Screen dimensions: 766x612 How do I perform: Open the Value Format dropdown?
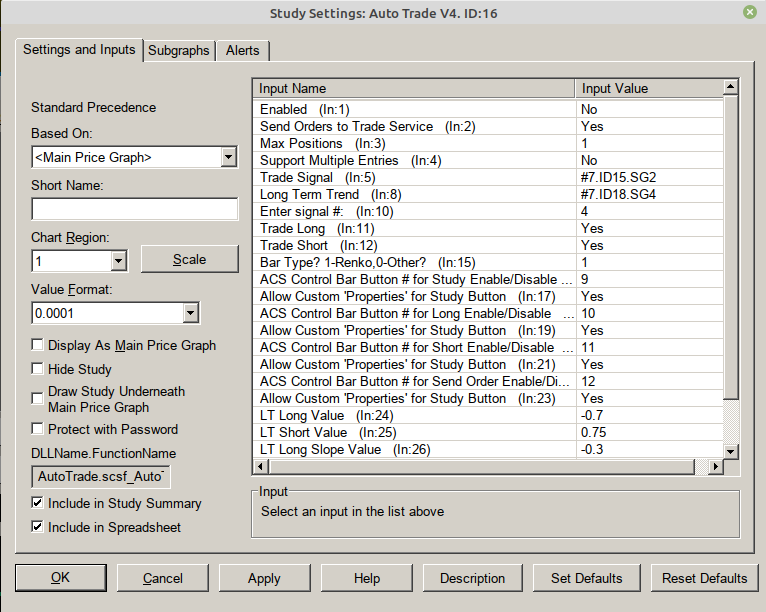(x=190, y=313)
